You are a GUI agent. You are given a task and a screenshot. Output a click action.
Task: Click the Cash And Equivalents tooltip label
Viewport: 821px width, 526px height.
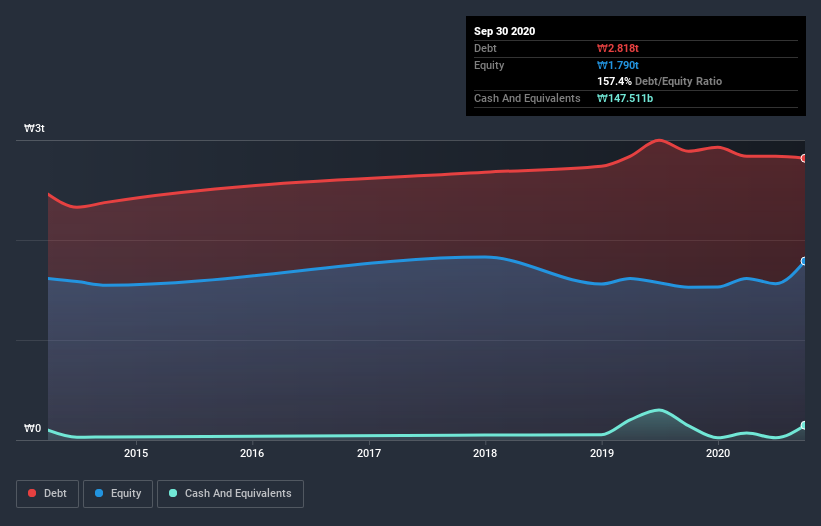[x=527, y=98]
